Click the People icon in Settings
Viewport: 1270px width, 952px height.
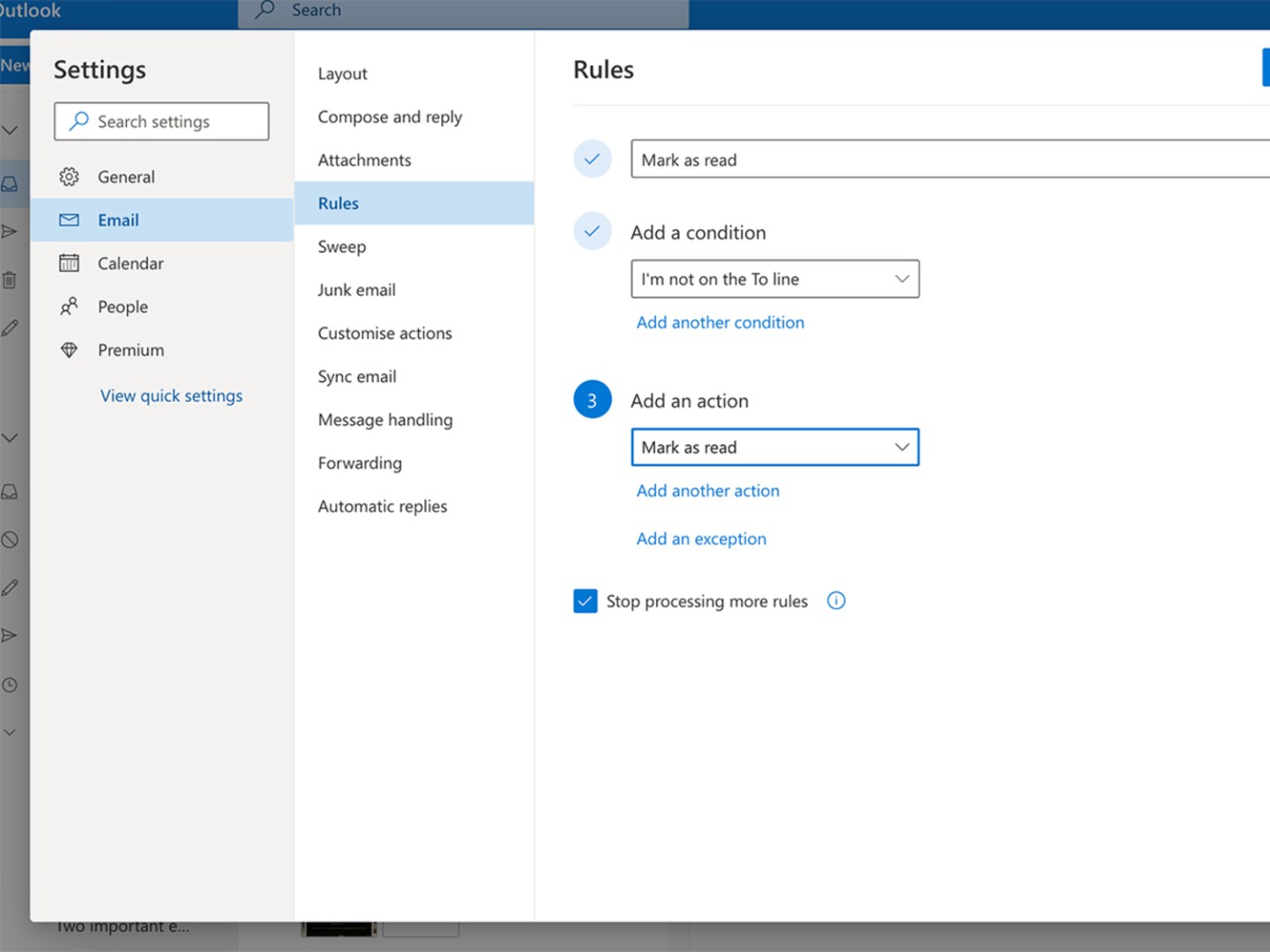click(x=70, y=306)
